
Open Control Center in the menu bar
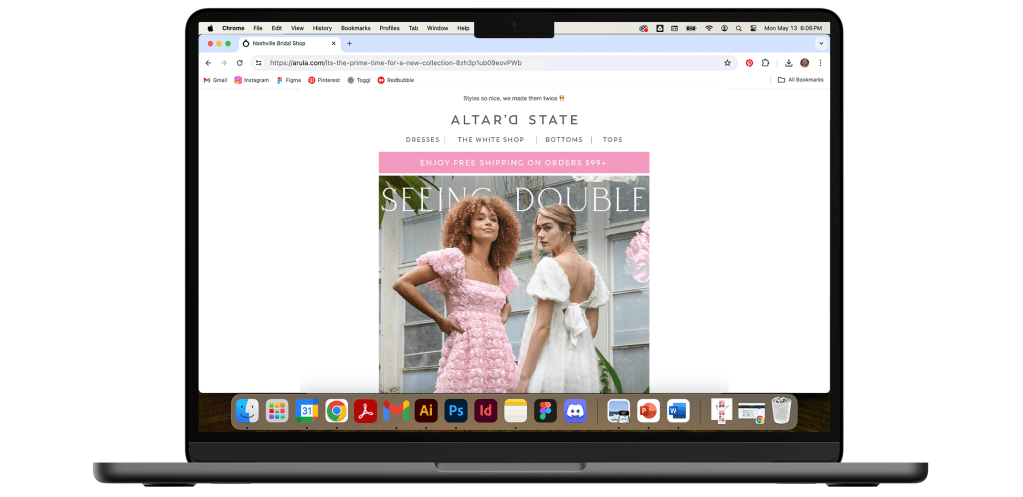753,28
